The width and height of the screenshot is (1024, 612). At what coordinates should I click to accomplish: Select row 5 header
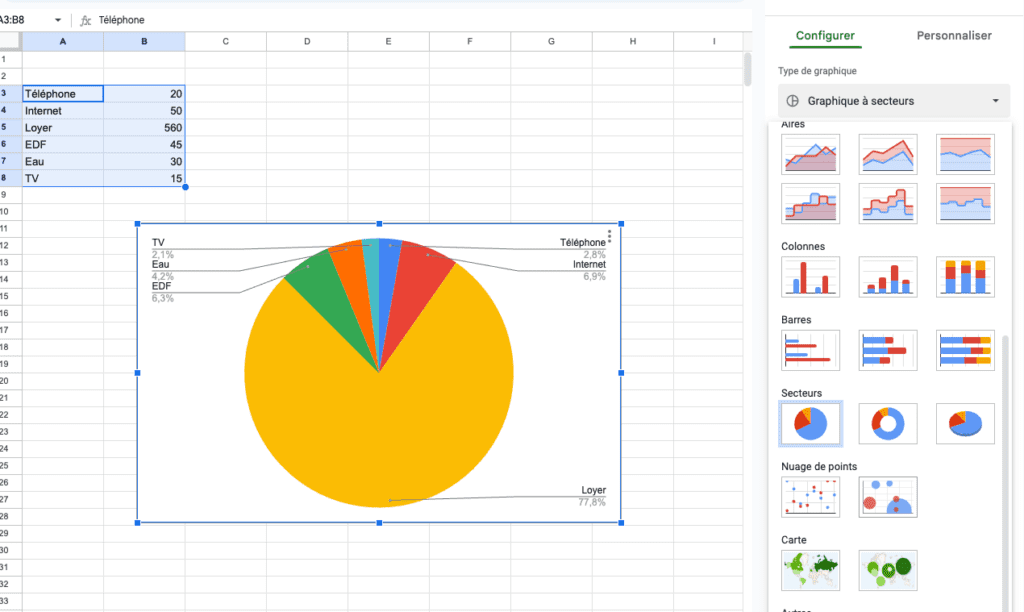(10, 127)
